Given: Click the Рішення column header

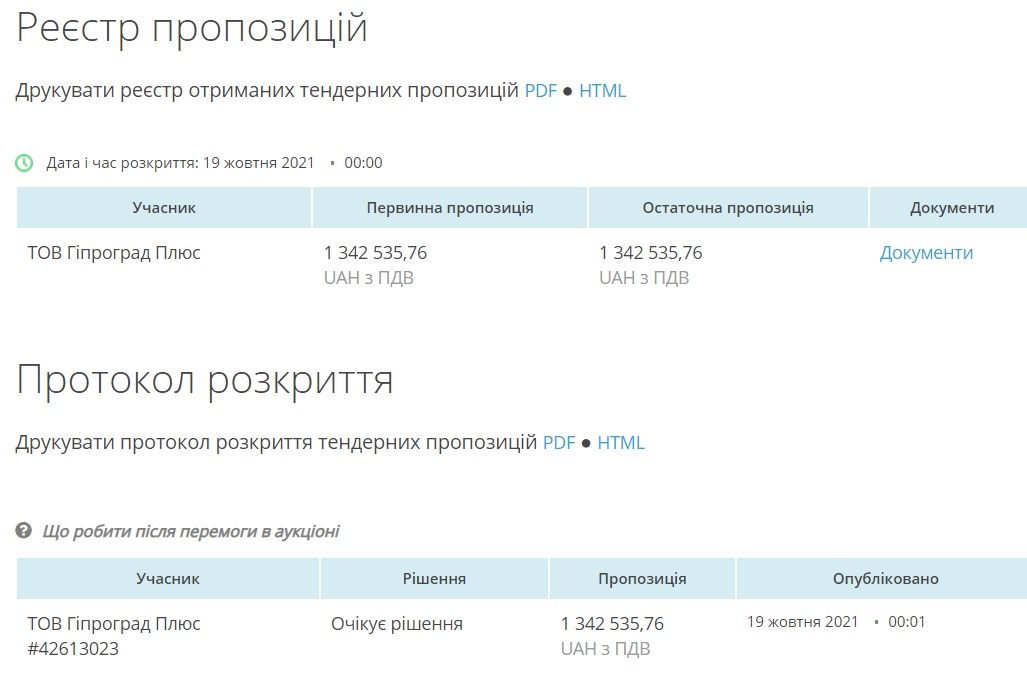Looking at the screenshot, I should click(434, 578).
